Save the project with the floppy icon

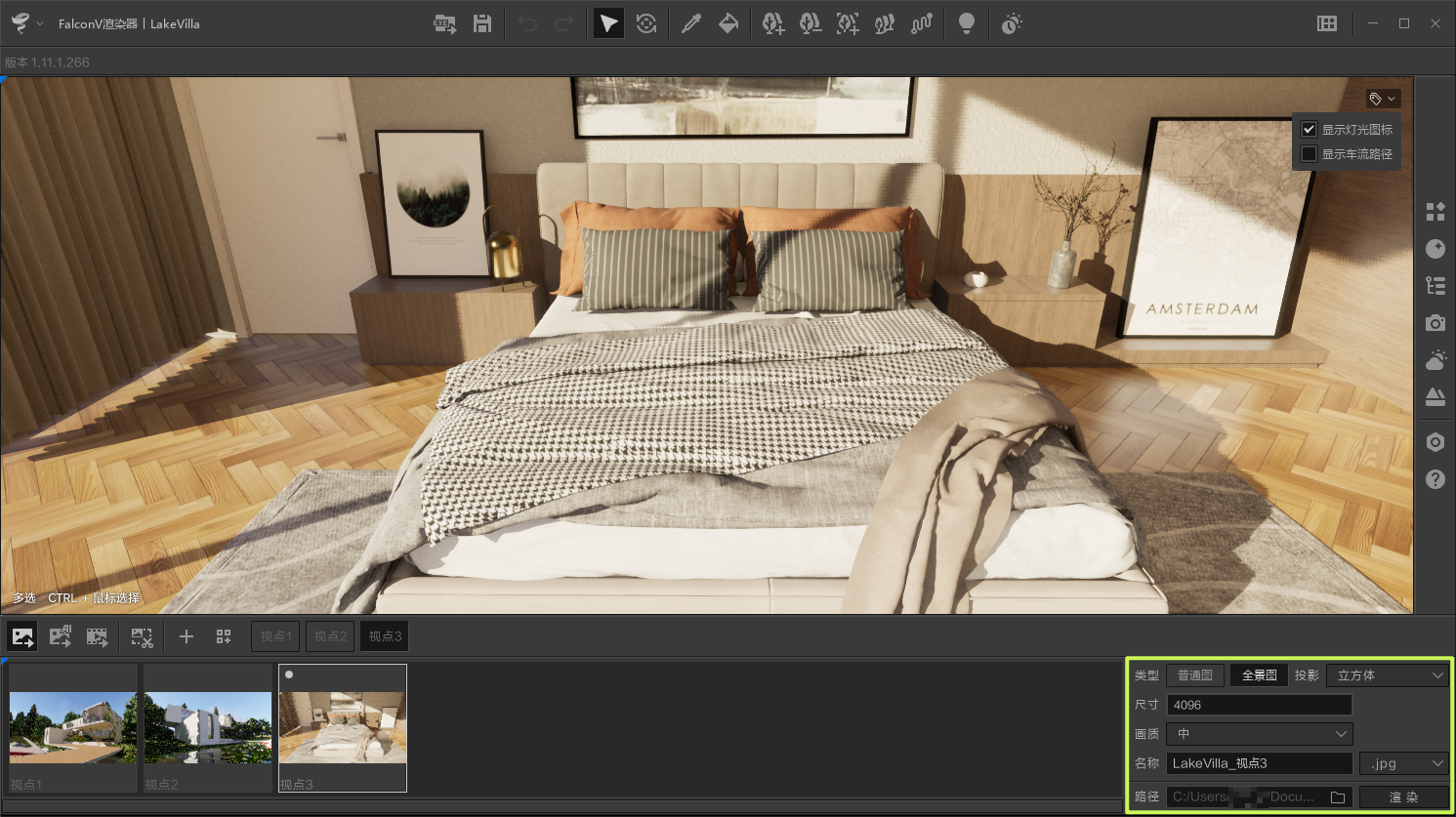tap(482, 23)
